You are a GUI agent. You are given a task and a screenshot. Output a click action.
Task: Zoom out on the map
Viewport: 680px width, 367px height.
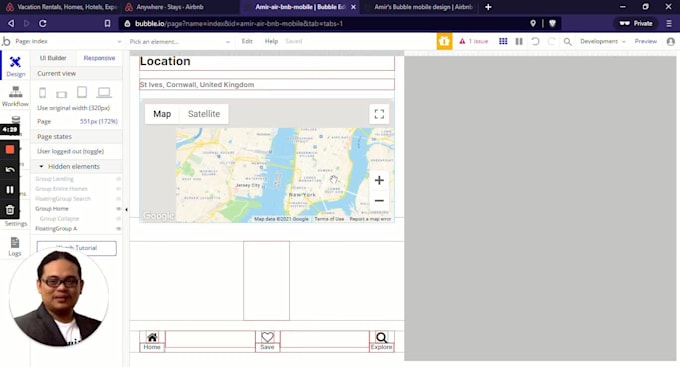coord(379,200)
